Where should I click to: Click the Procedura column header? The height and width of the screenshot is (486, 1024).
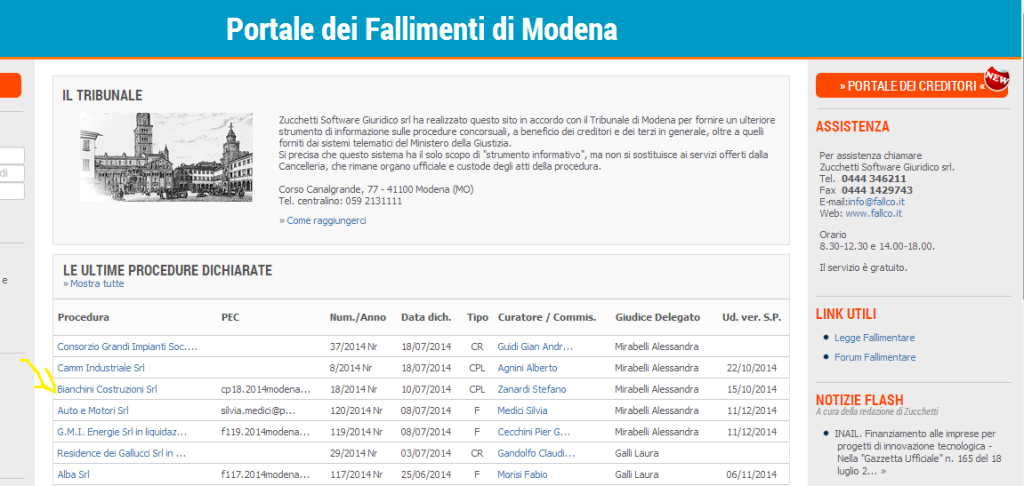click(84, 317)
